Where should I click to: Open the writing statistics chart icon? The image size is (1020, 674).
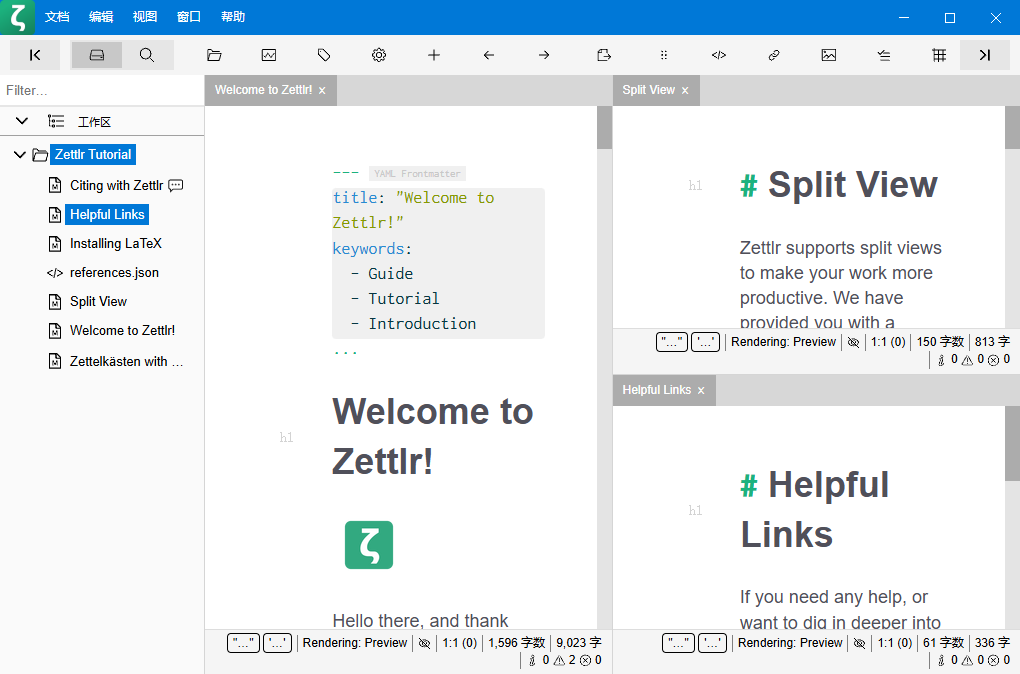[x=269, y=55]
